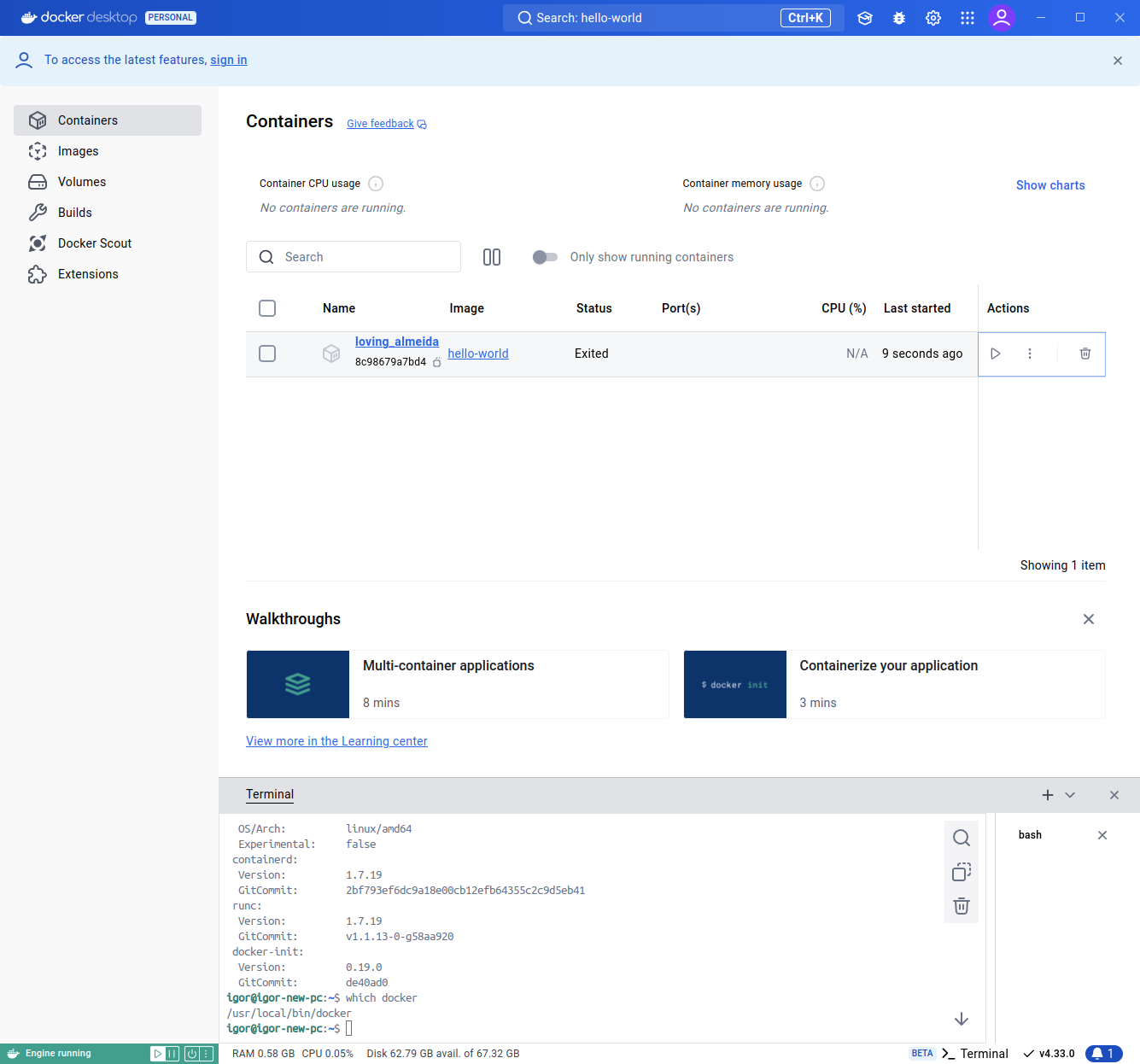Go to Images in the sidebar
The height and width of the screenshot is (1064, 1140).
click(x=79, y=151)
